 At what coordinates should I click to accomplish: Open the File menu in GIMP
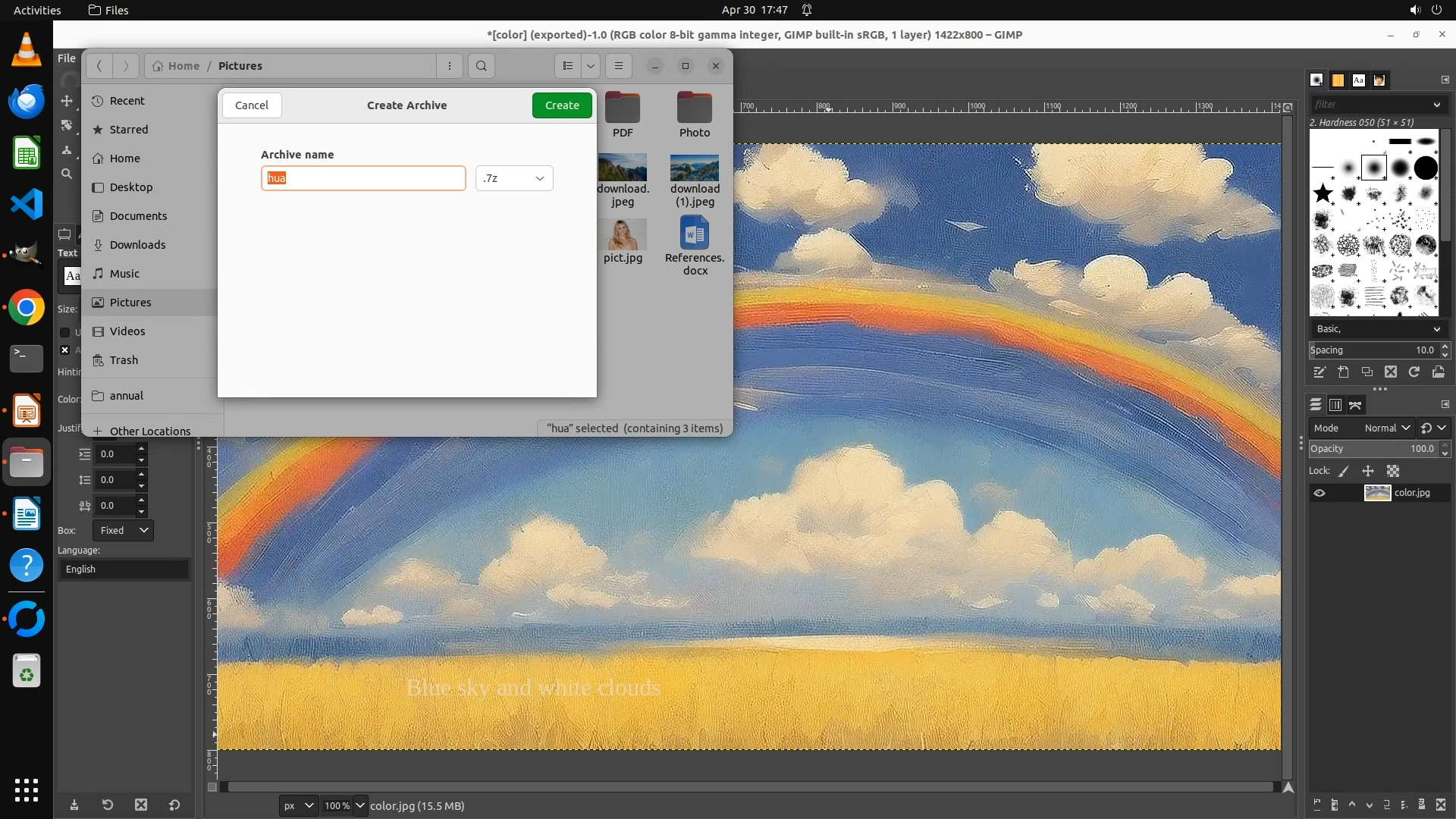[x=67, y=58]
